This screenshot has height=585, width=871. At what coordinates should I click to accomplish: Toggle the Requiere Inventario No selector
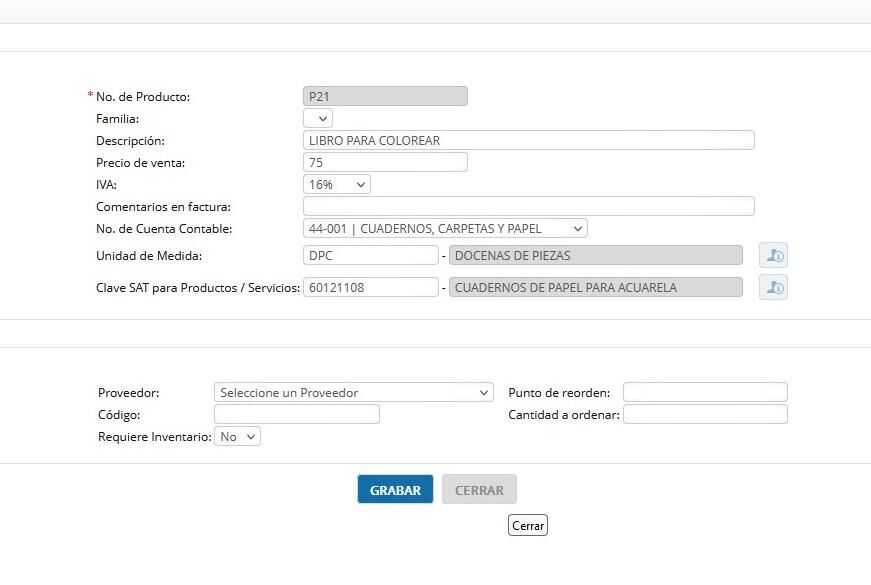click(x=237, y=437)
